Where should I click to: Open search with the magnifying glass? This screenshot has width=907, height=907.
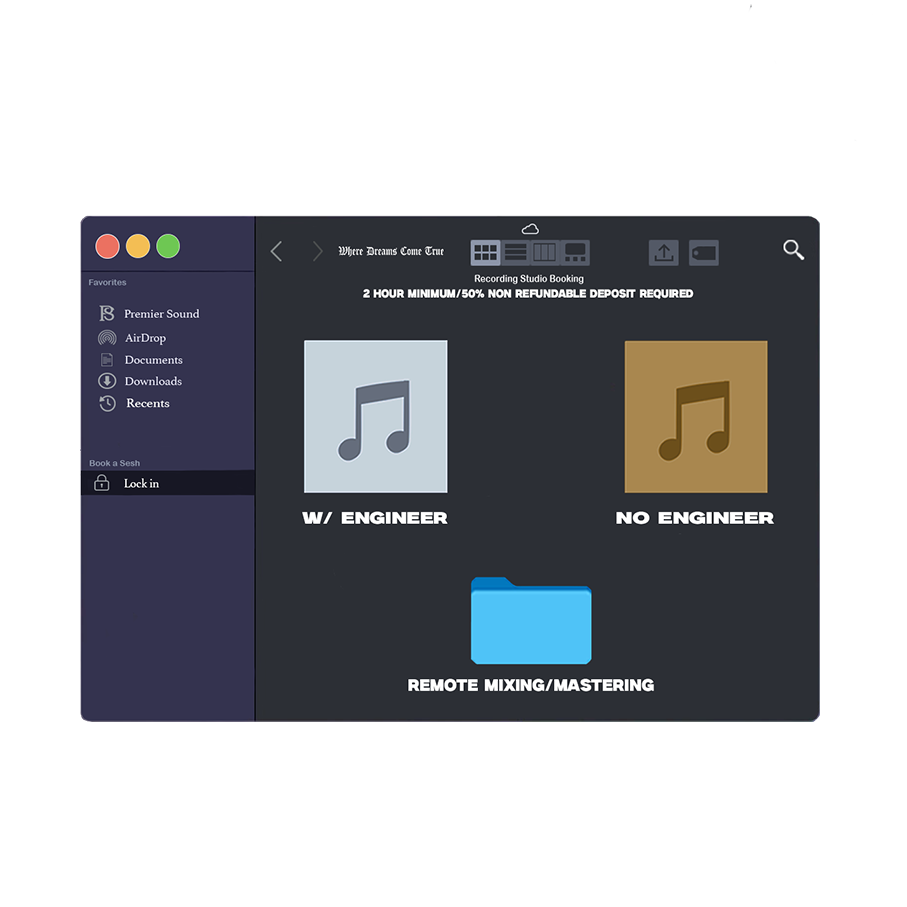point(793,250)
